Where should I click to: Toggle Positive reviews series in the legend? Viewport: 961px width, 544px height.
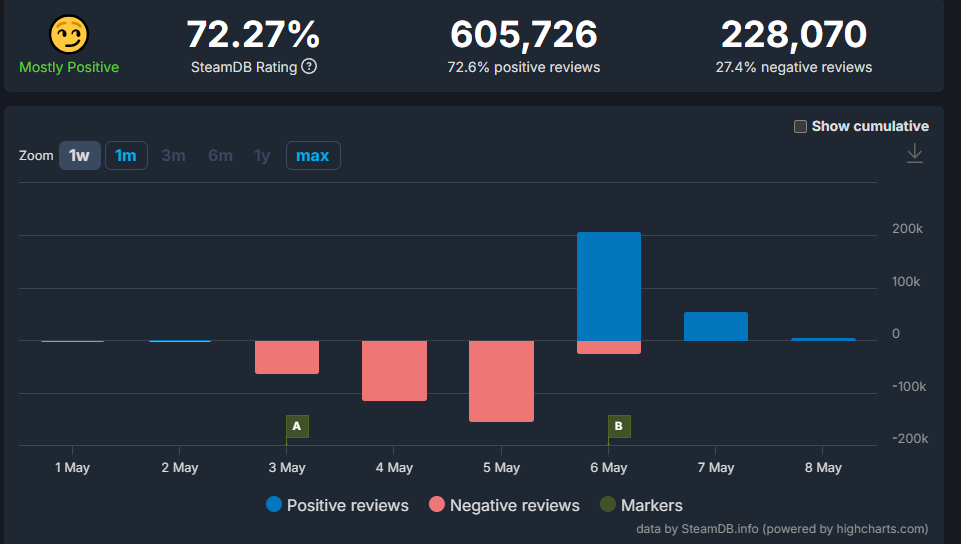coord(347,505)
